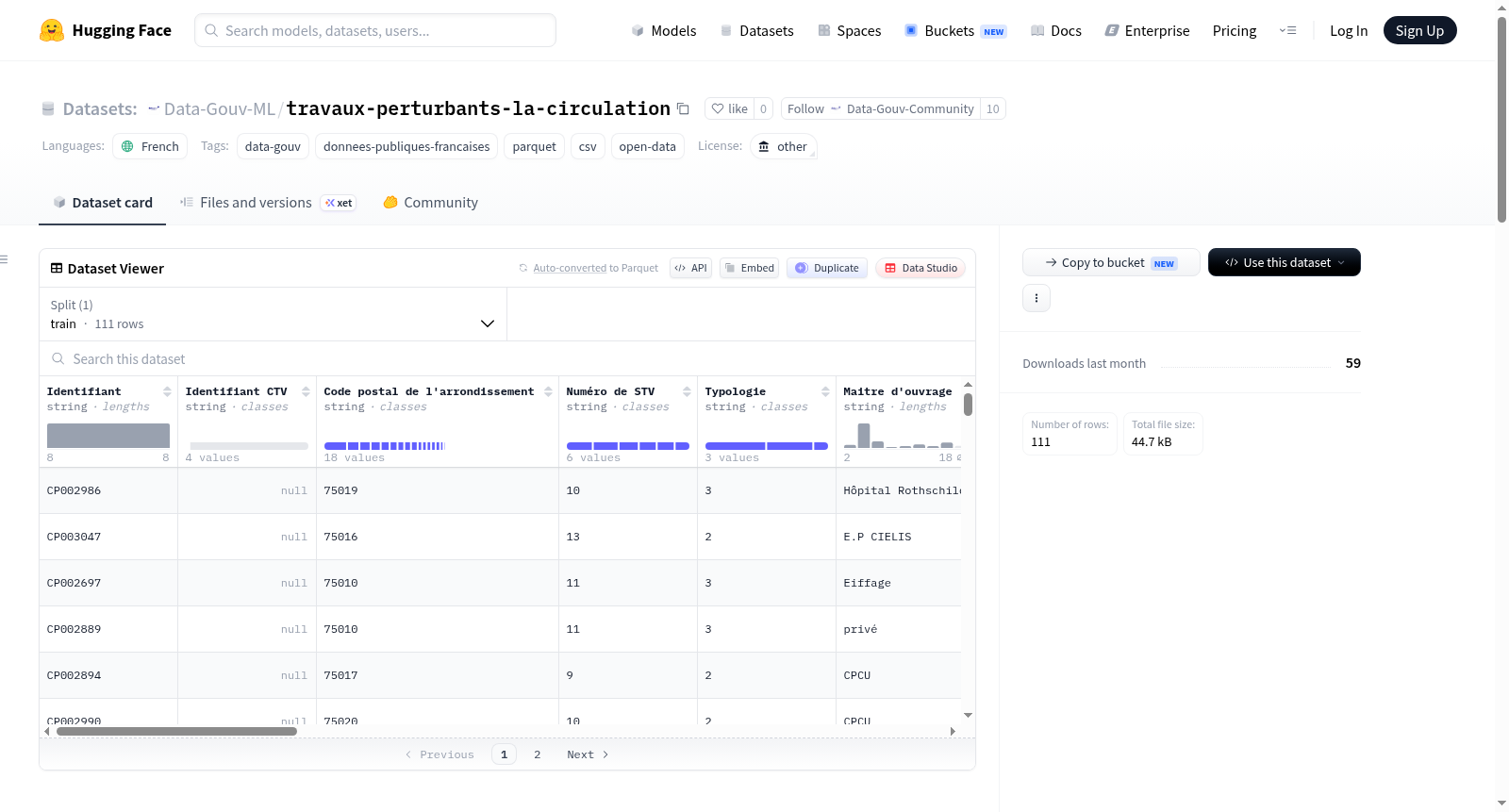
Task: Toggle sorting on Numéro de STV column
Action: [687, 391]
